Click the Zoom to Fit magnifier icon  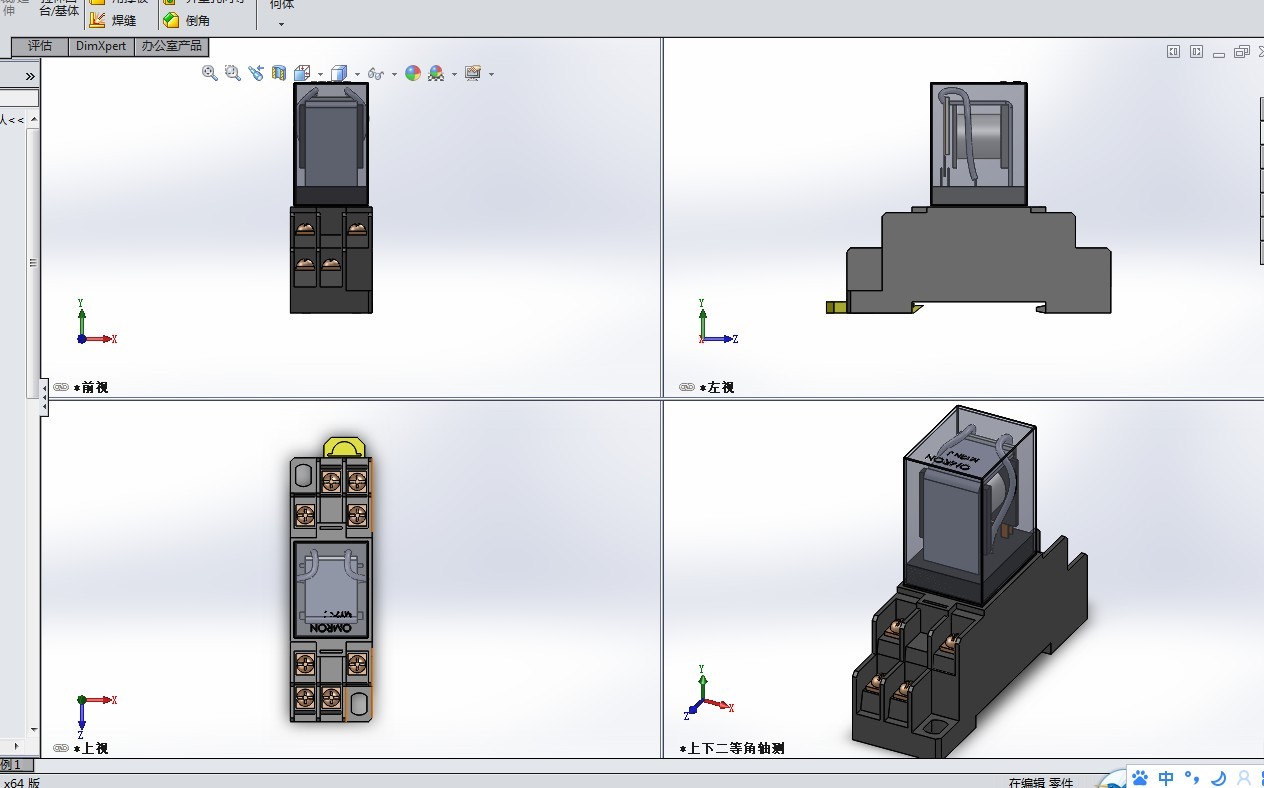[210, 73]
